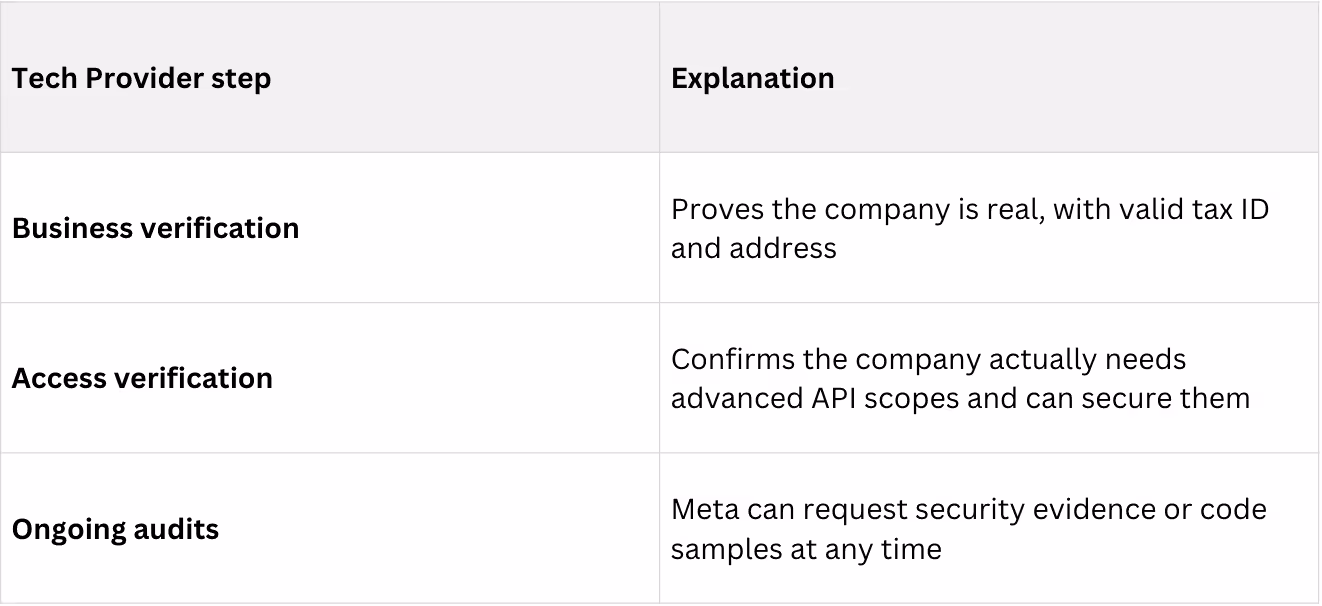Select the "Access verification" row label
Image resolution: width=1322 pixels, height=606 pixels.
click(x=142, y=378)
